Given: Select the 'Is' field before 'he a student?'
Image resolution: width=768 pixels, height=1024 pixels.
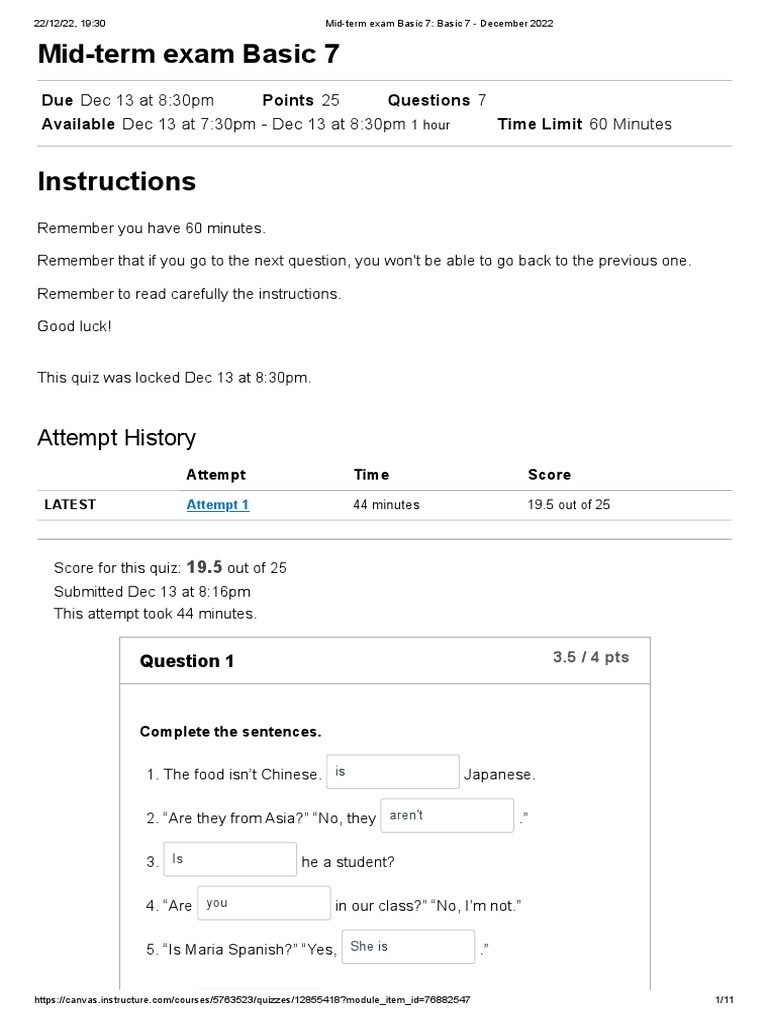Looking at the screenshot, I should pyautogui.click(x=230, y=859).
